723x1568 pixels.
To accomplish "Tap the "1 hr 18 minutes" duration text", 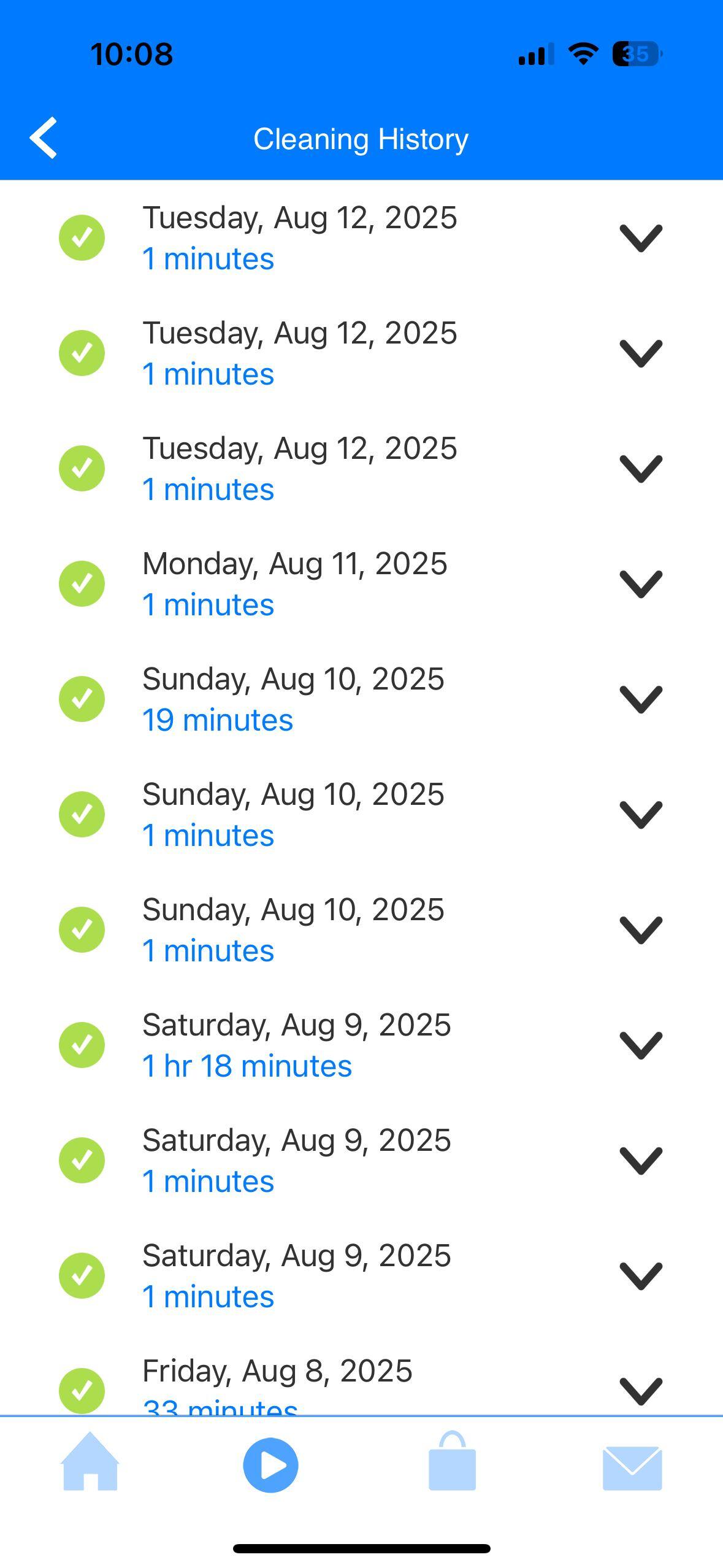I will click(x=247, y=1066).
